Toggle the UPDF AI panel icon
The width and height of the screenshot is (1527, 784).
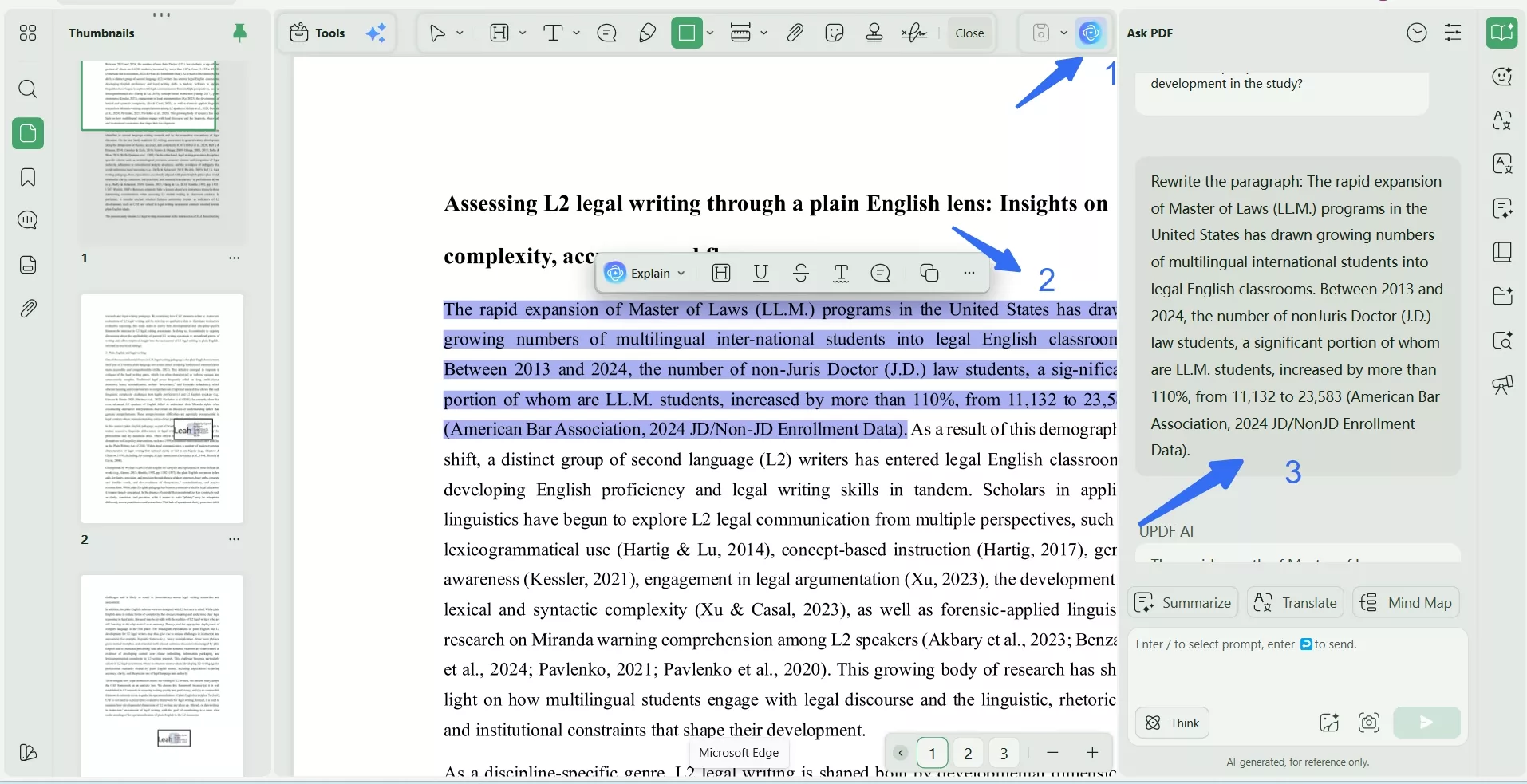tap(1091, 33)
